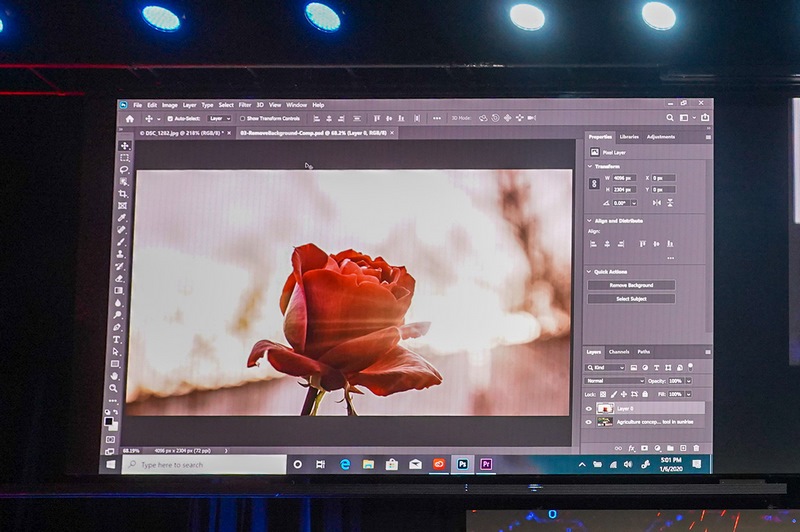Open the Fill dropdown arrow

689,394
